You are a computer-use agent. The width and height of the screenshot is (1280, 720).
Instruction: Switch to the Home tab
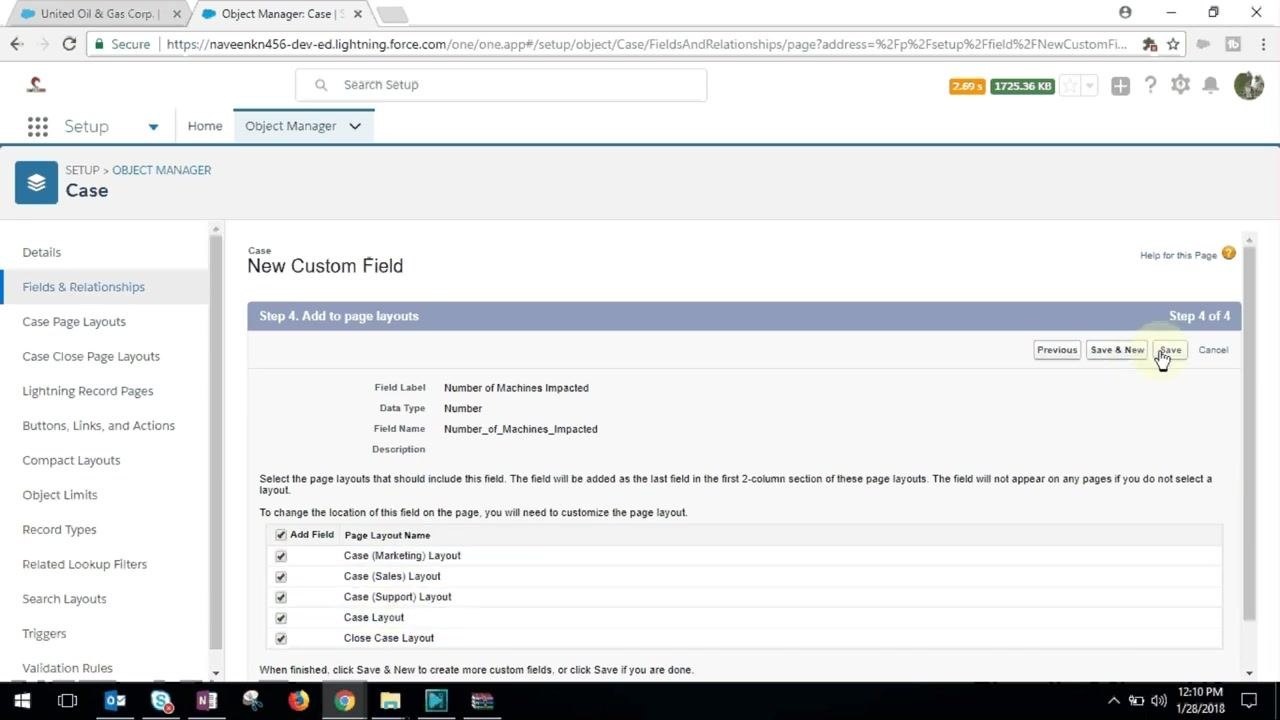click(205, 126)
